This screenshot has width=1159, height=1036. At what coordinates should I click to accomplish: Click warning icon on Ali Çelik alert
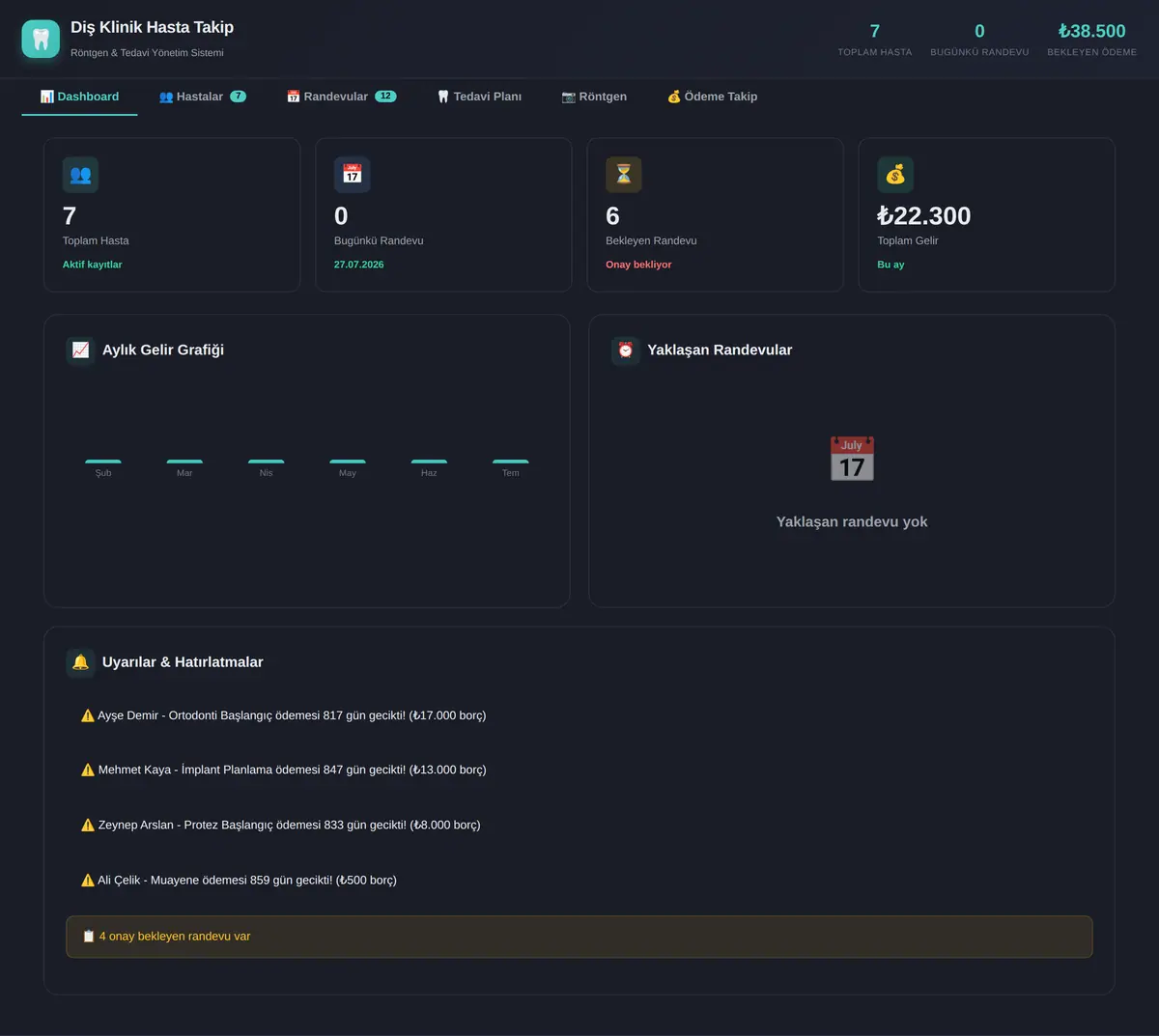pyautogui.click(x=88, y=880)
